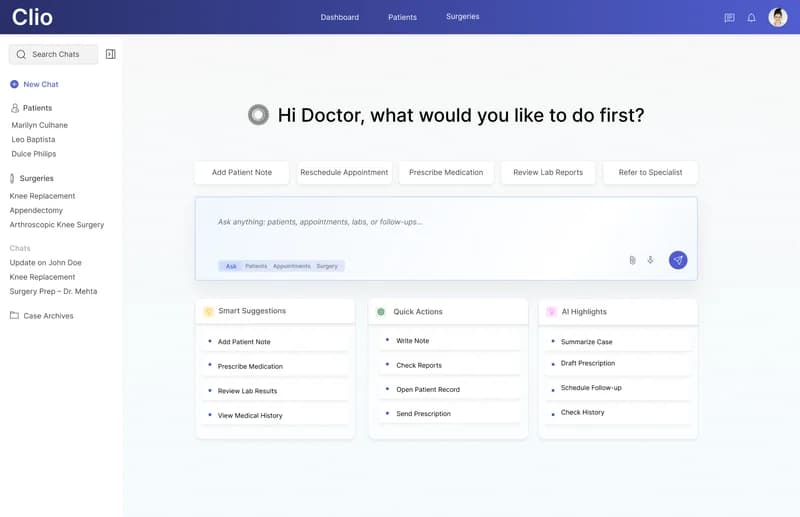Click the Clio logo
This screenshot has width=800, height=517.
(32, 17)
